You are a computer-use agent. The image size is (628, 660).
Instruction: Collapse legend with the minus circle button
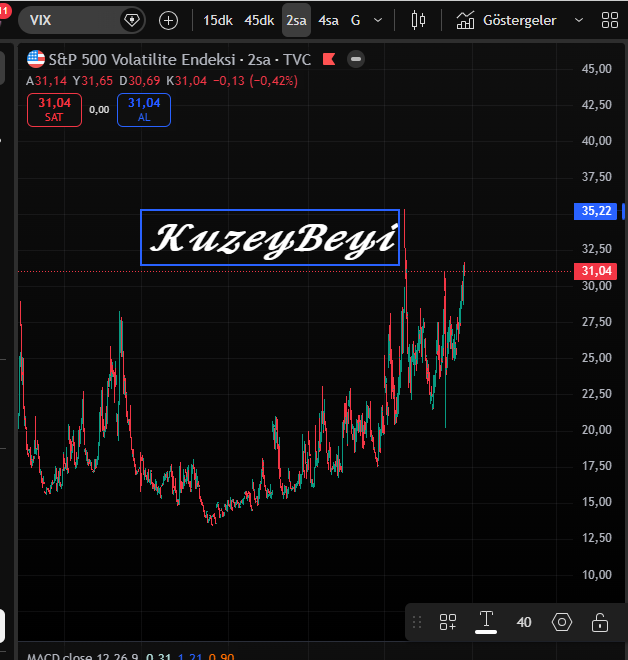point(356,59)
